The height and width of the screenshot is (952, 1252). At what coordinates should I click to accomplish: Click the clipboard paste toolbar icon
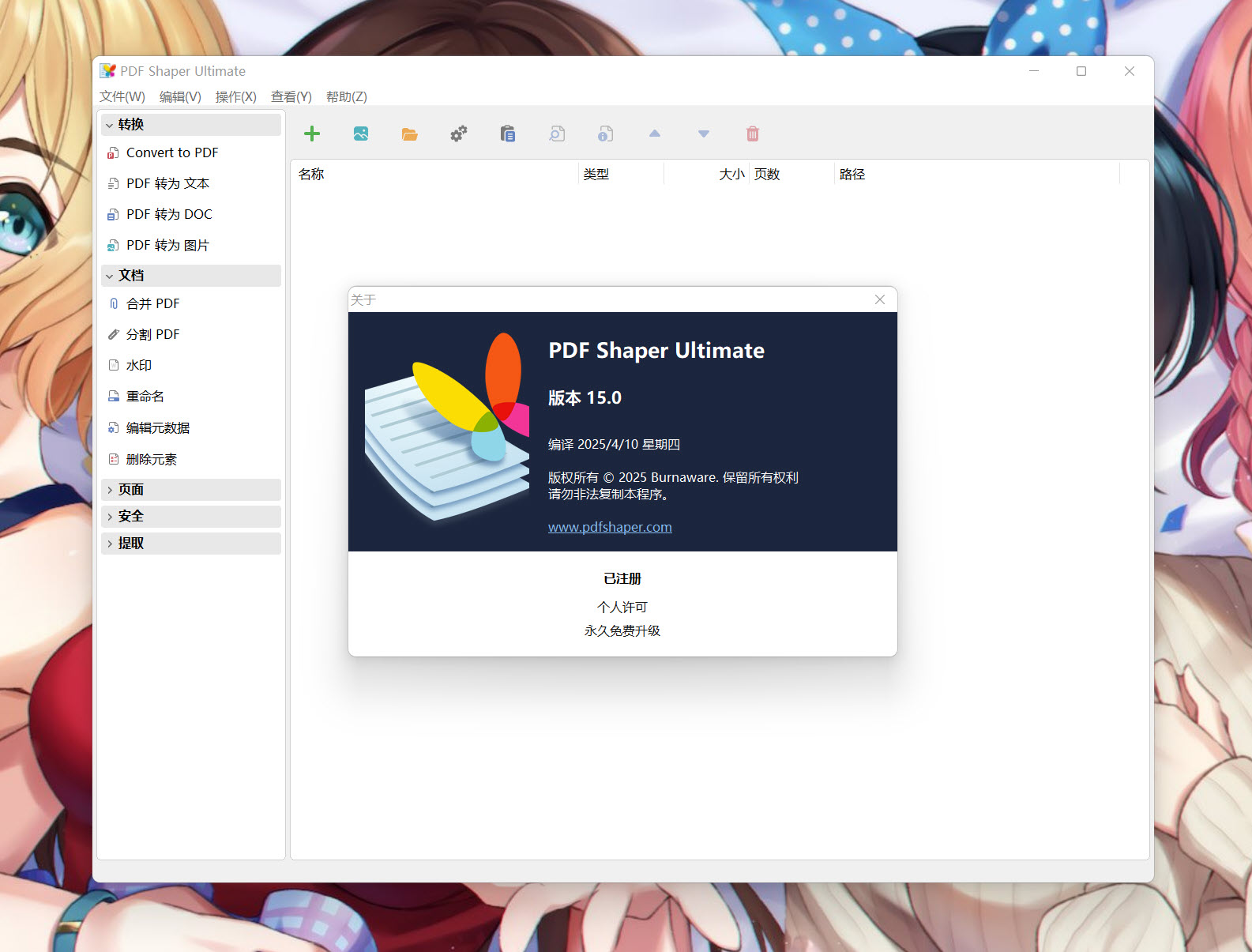pyautogui.click(x=507, y=134)
